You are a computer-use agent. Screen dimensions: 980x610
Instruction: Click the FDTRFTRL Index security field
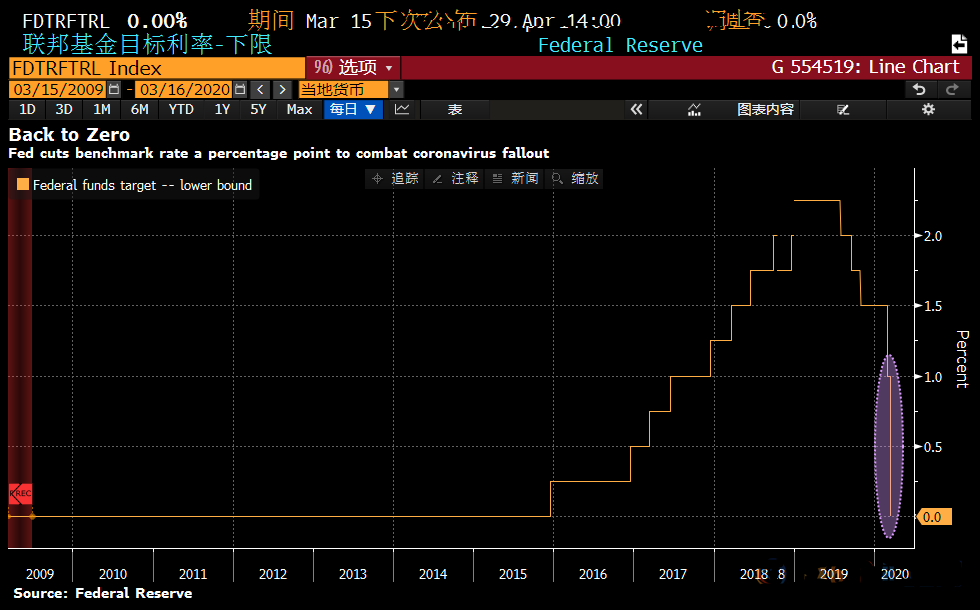[x=155, y=67]
